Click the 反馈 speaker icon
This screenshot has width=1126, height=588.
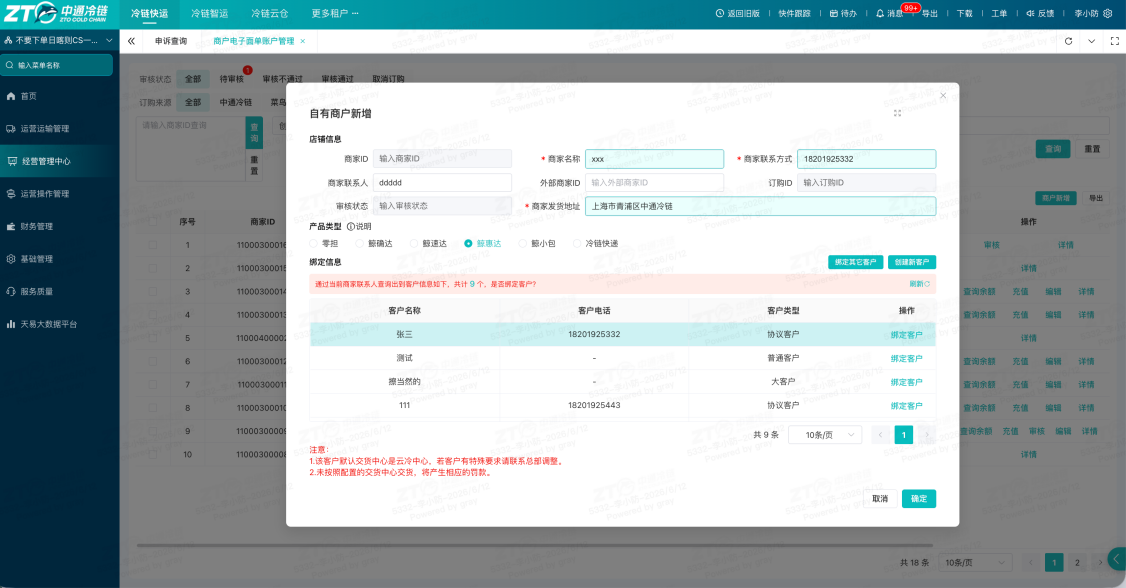click(x=1030, y=13)
